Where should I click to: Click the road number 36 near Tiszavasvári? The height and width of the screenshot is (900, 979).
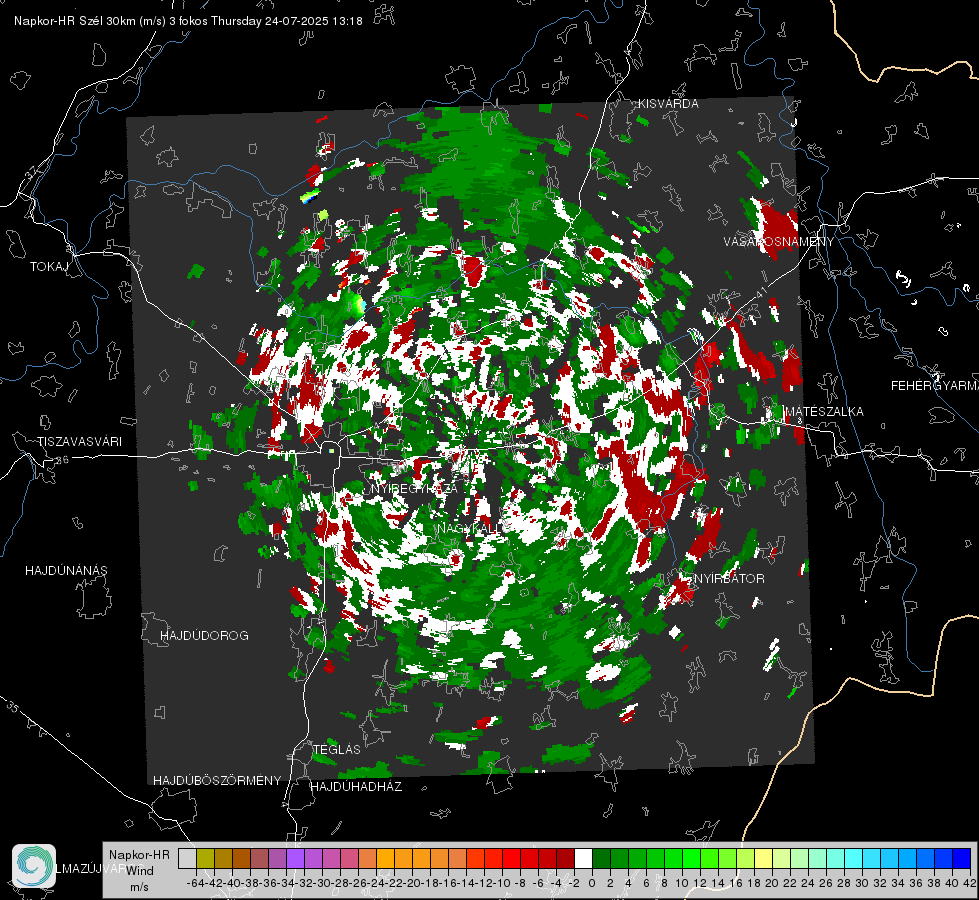click(x=62, y=460)
